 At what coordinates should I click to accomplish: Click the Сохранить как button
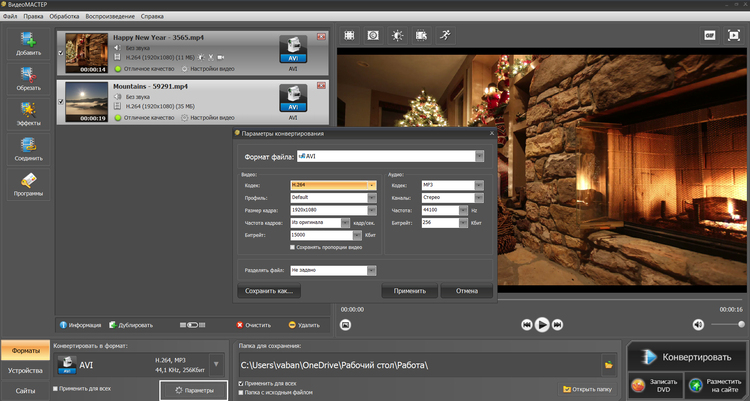[x=269, y=290]
